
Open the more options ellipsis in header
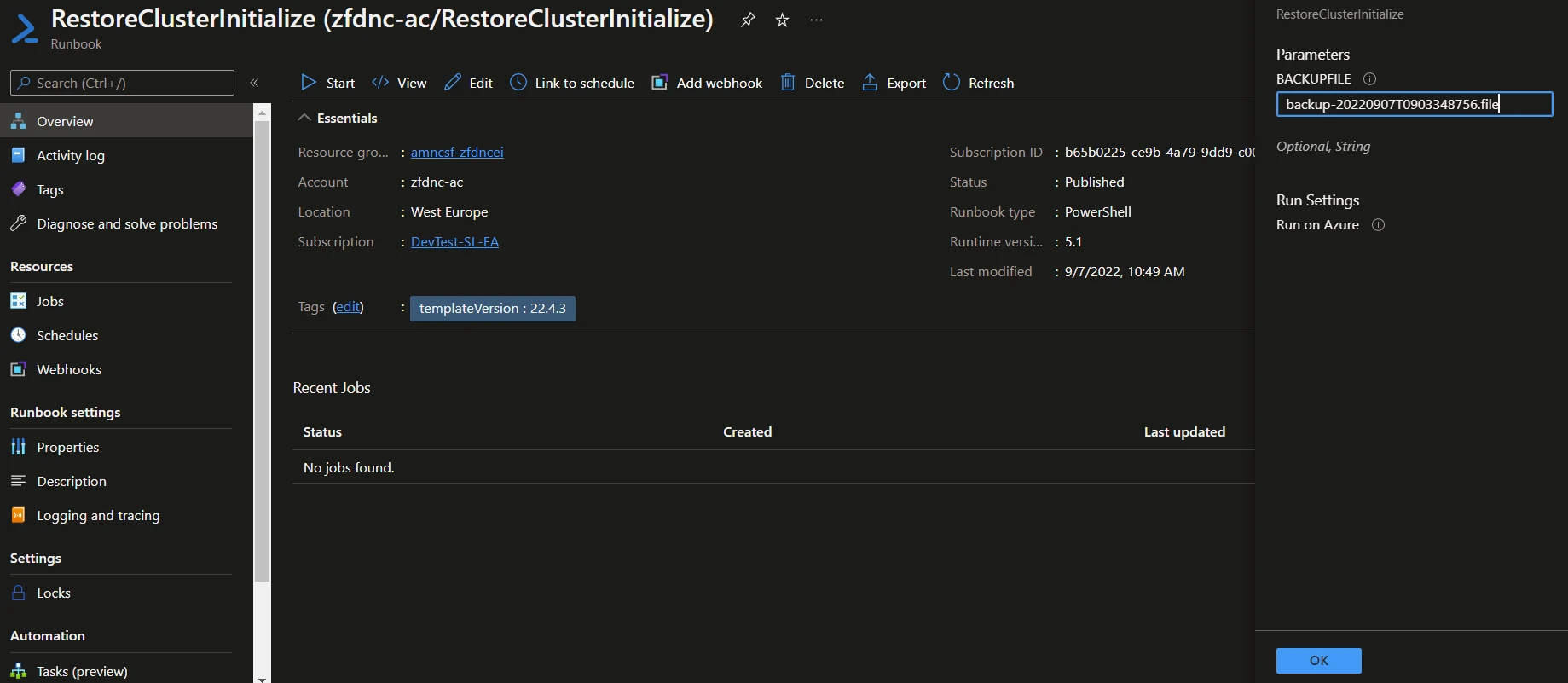point(816,20)
